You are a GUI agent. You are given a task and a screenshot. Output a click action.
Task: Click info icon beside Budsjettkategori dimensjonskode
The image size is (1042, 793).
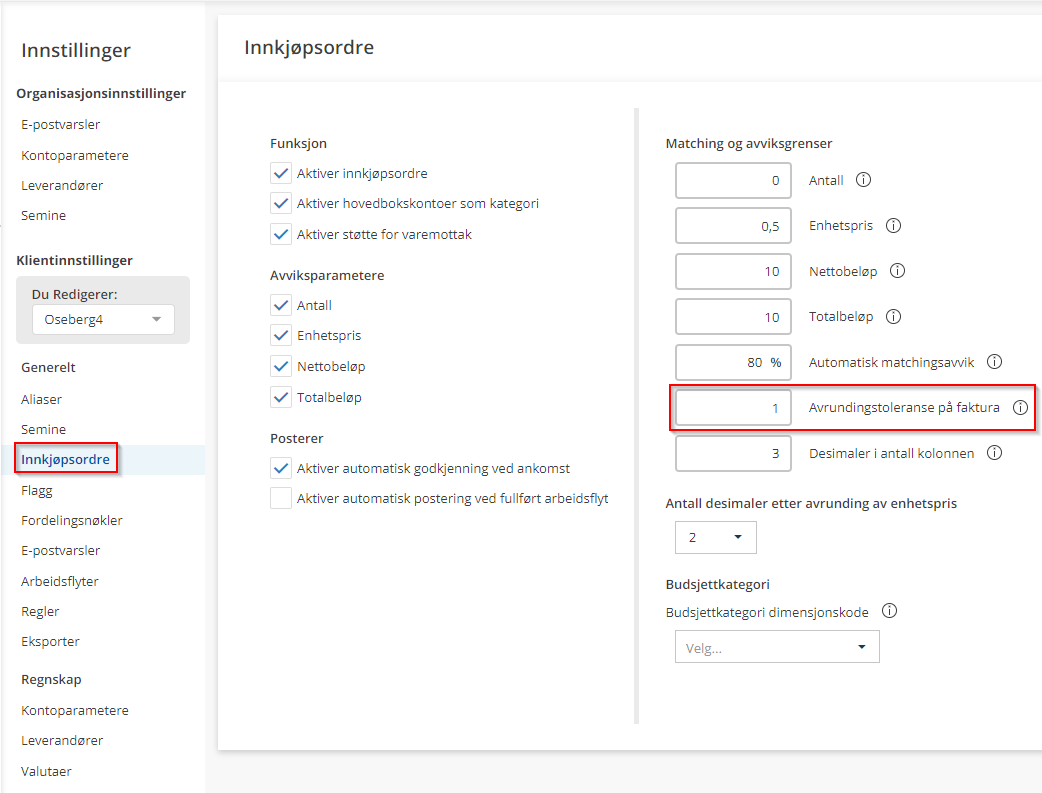click(889, 611)
